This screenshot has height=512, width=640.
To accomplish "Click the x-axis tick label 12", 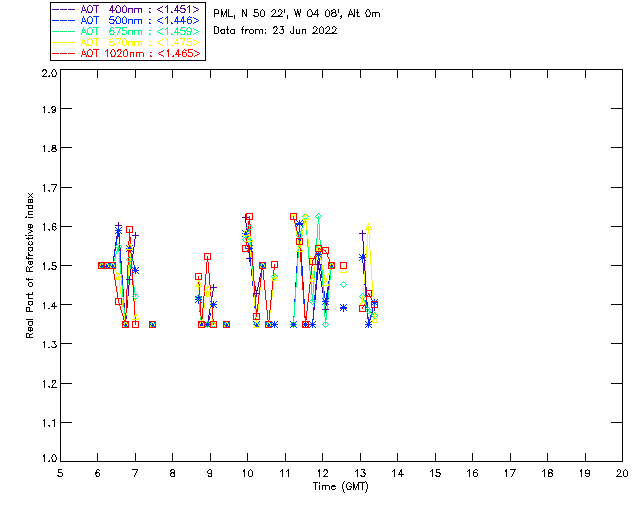I will [323, 473].
